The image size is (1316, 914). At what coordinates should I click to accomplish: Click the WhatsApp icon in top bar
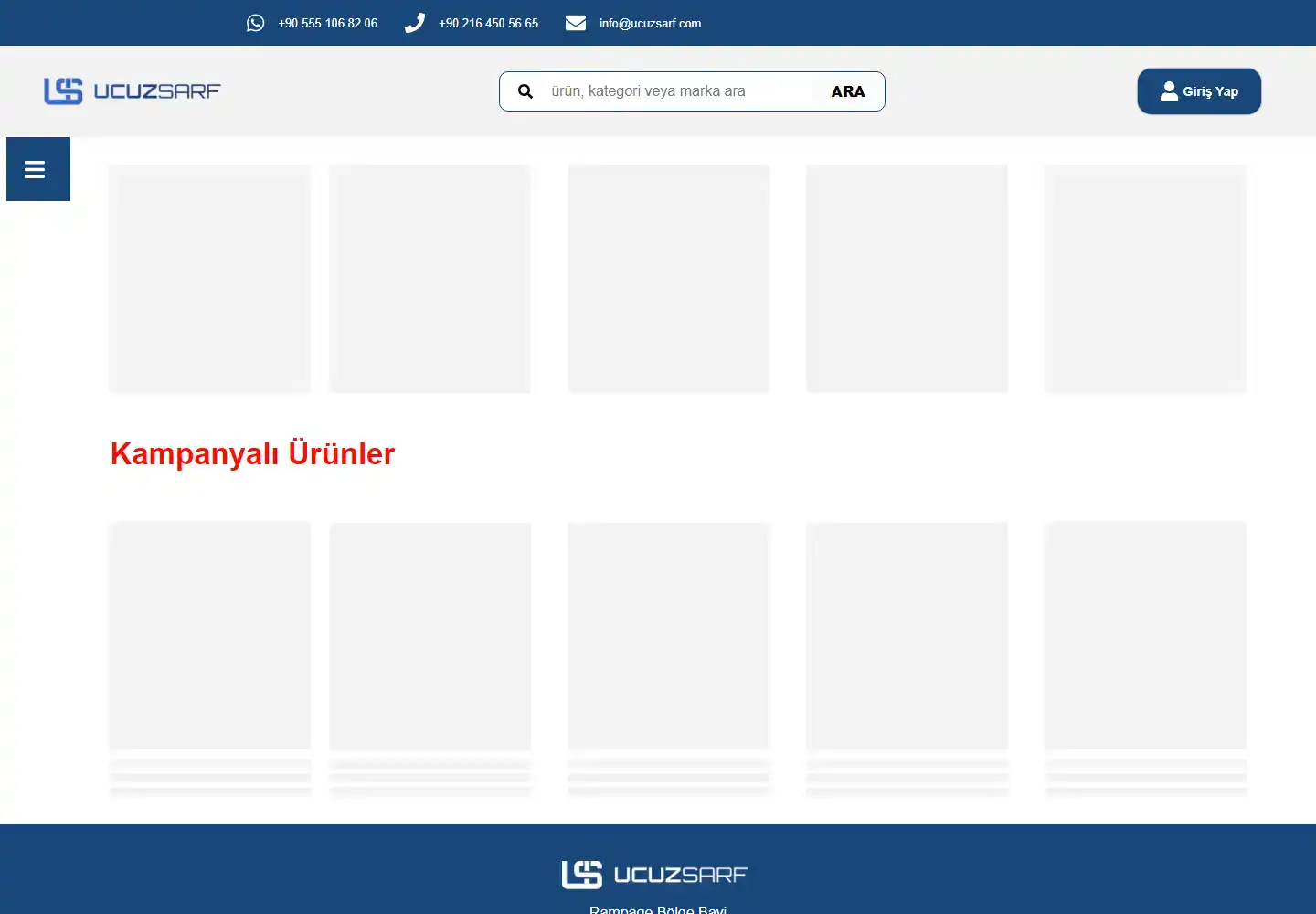(x=255, y=23)
